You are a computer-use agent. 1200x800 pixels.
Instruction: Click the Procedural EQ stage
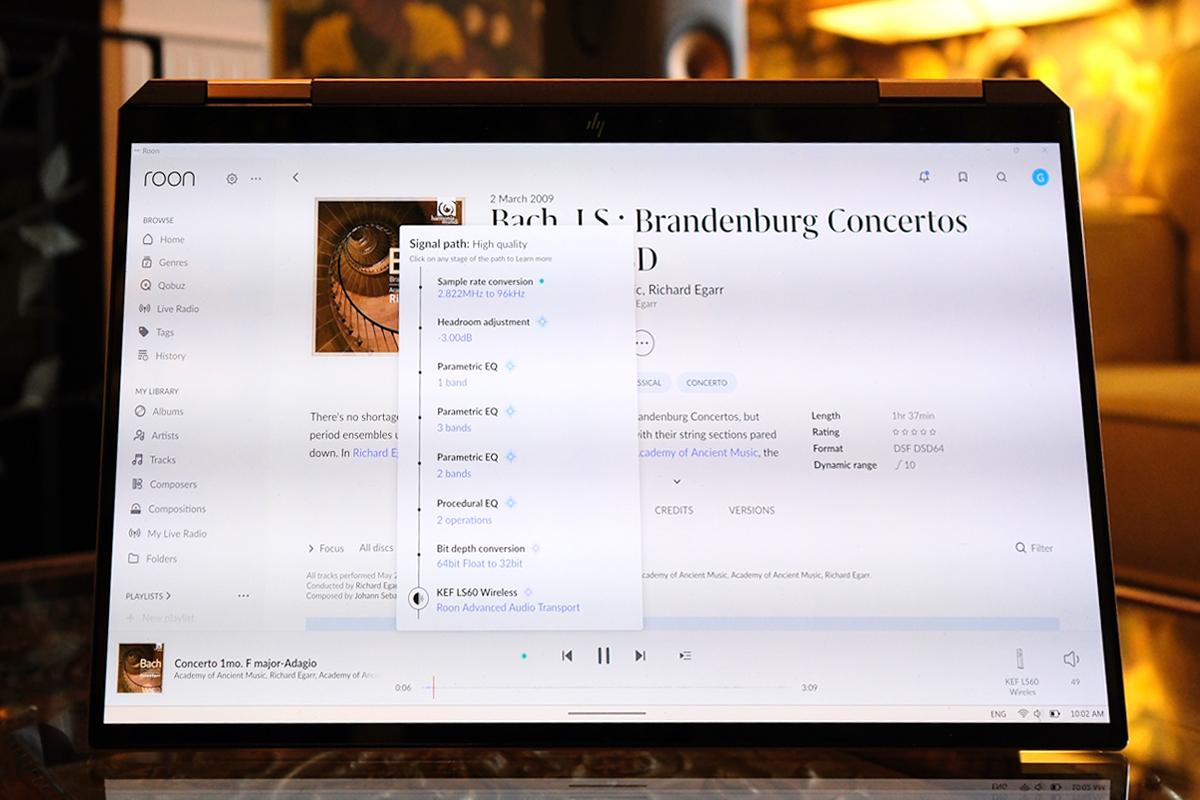(467, 503)
